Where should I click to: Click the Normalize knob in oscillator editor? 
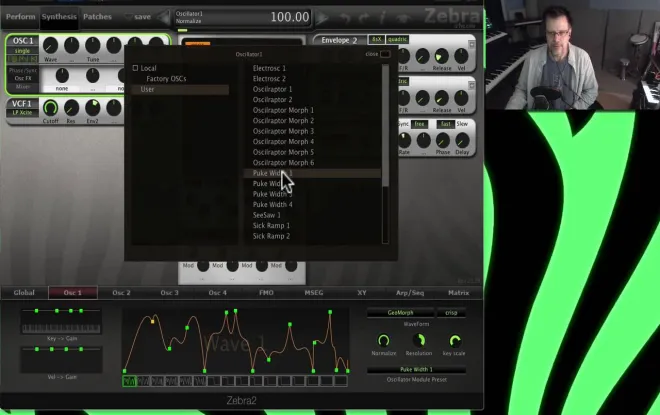[x=383, y=341]
